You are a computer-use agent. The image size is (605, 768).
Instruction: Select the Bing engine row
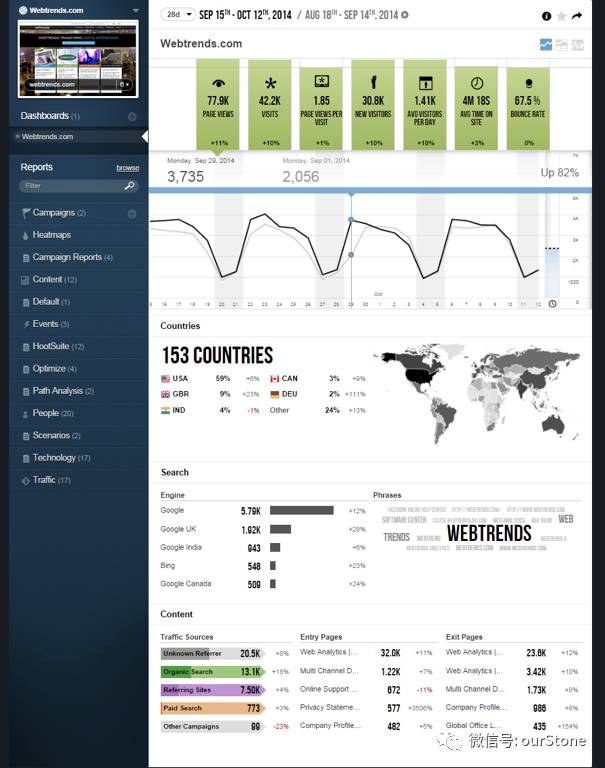pos(263,566)
